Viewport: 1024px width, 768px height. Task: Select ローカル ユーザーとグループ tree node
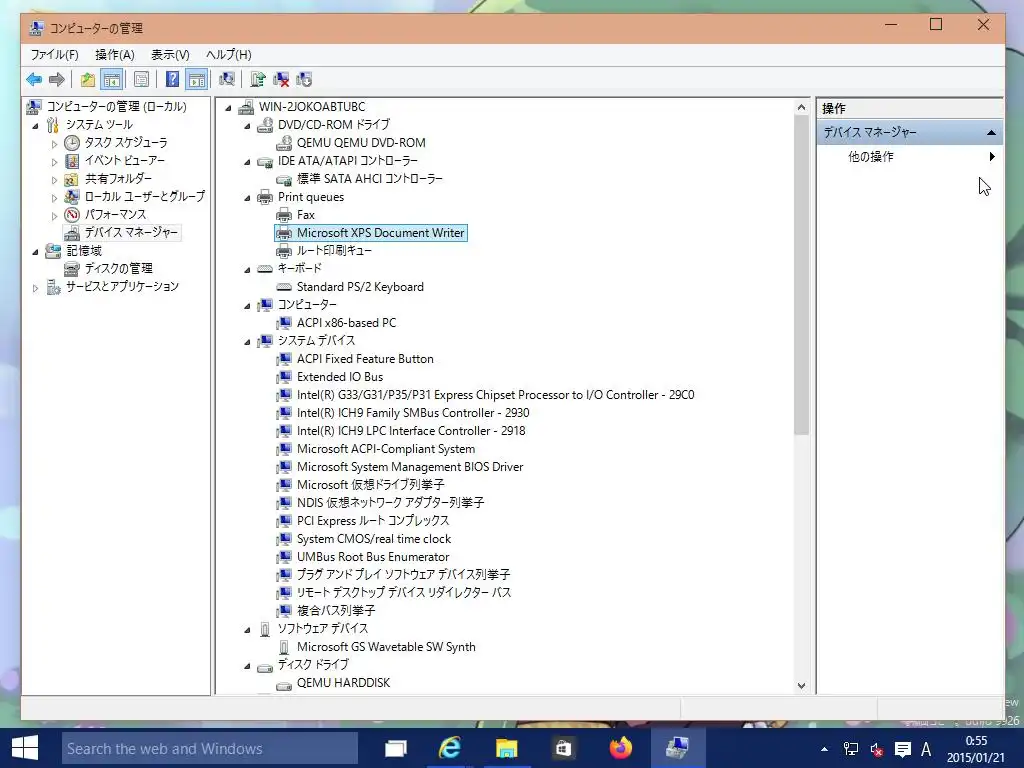pos(145,197)
